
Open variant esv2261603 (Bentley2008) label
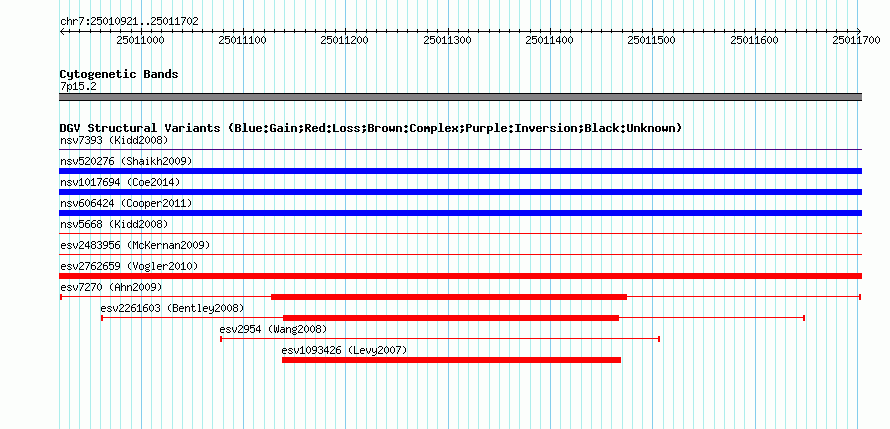173,308
